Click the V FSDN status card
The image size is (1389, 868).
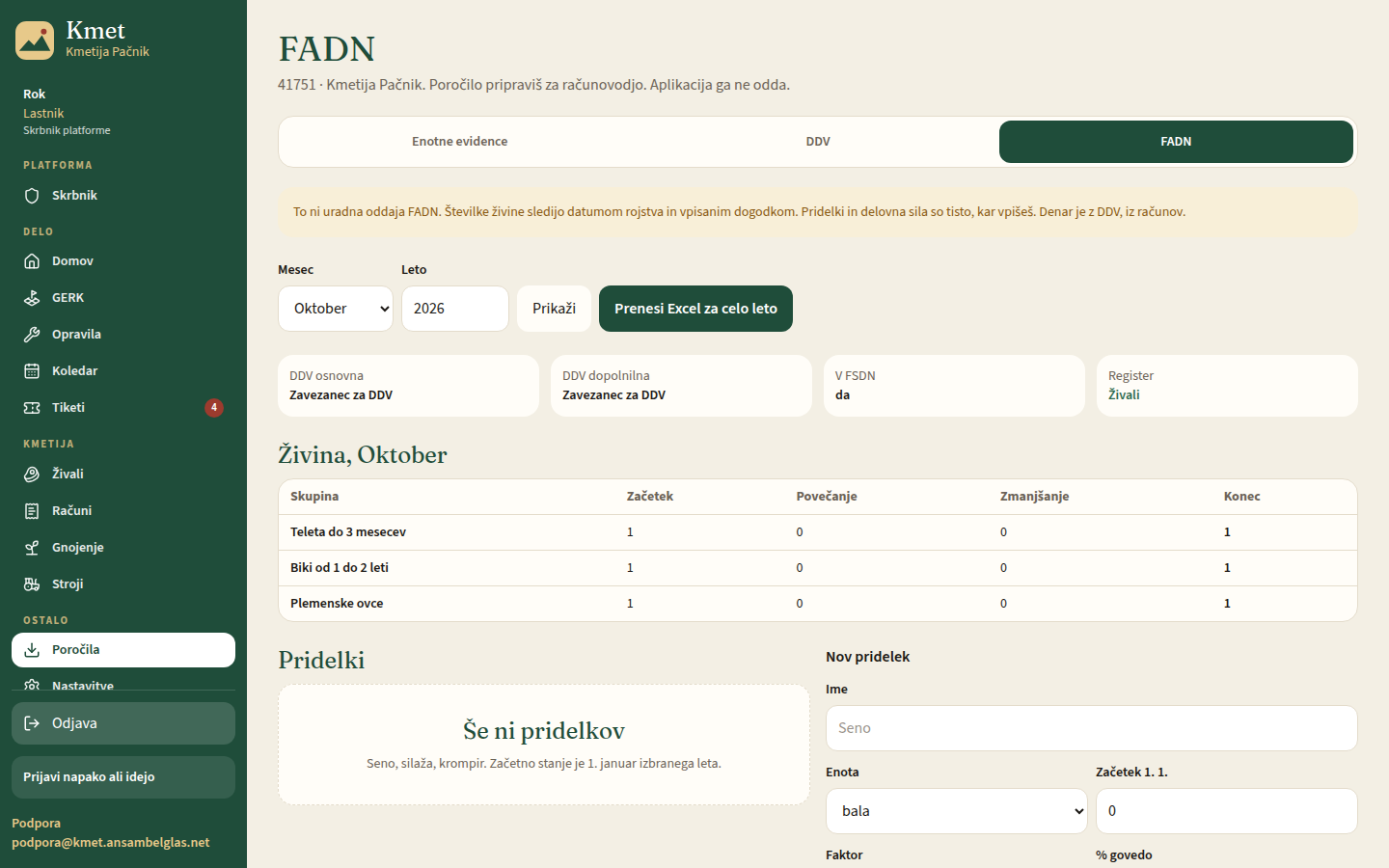click(x=954, y=386)
